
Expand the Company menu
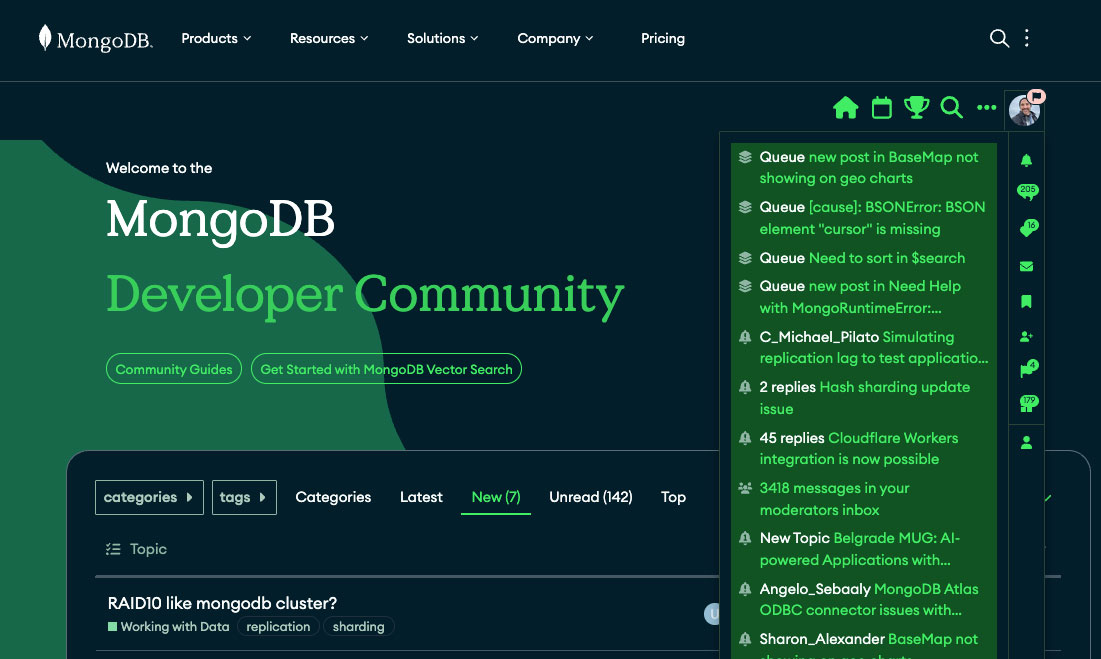click(555, 39)
